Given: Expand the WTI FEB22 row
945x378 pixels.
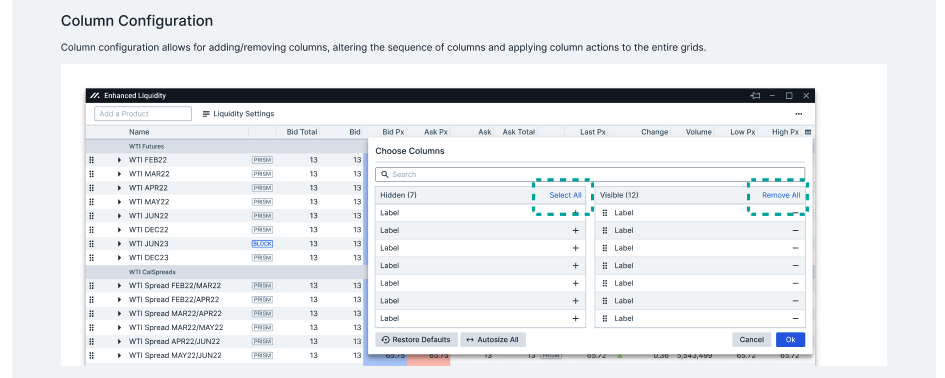Looking at the screenshot, I should tap(119, 160).
